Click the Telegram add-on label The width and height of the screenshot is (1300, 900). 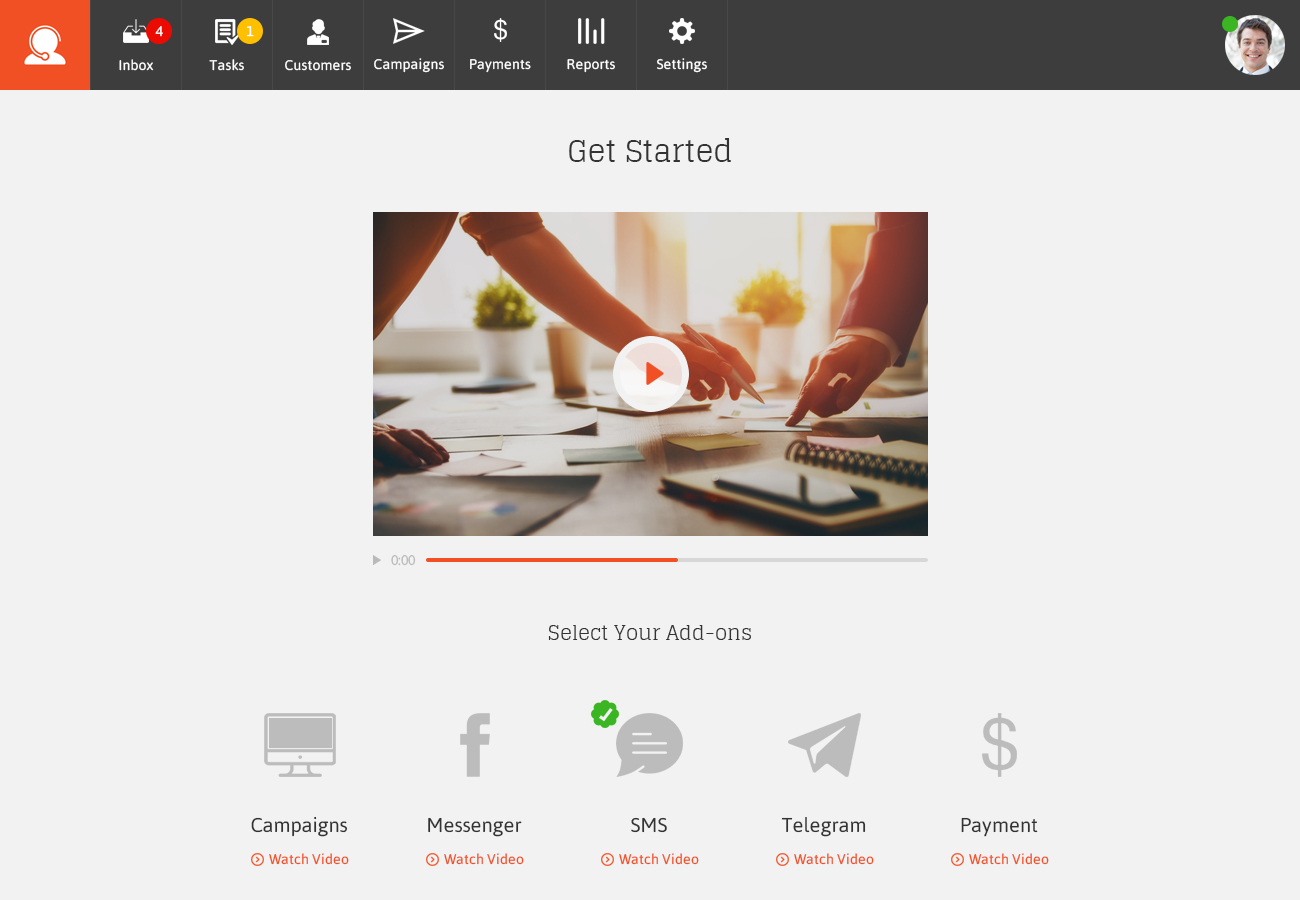point(824,826)
